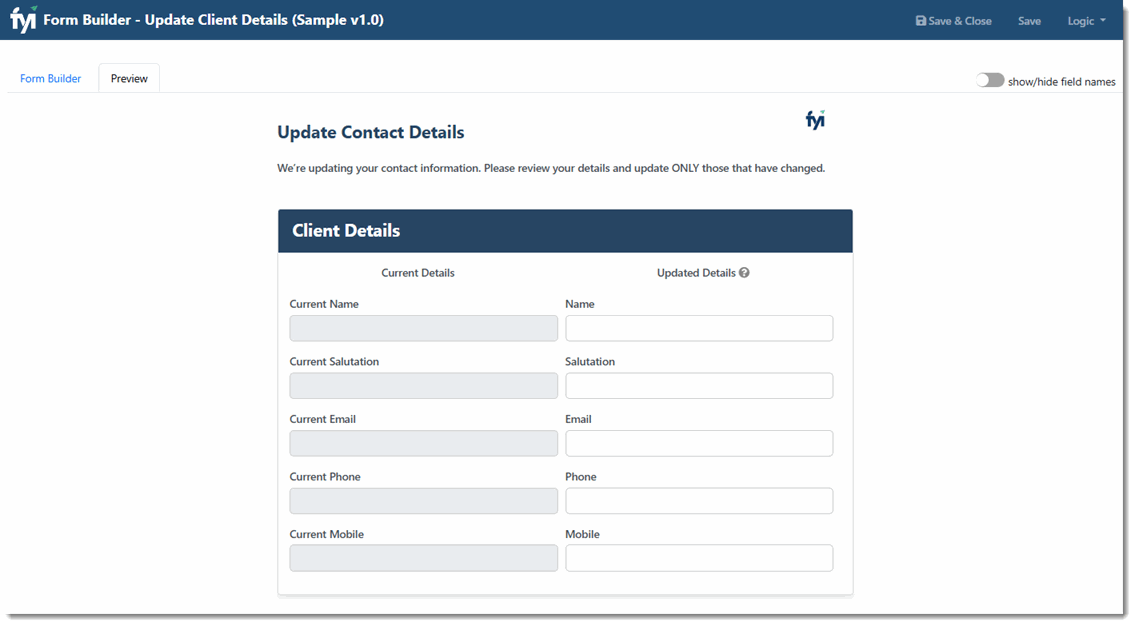This screenshot has height=626, width=1135.
Task: Click the Current Email field
Action: [423, 444]
